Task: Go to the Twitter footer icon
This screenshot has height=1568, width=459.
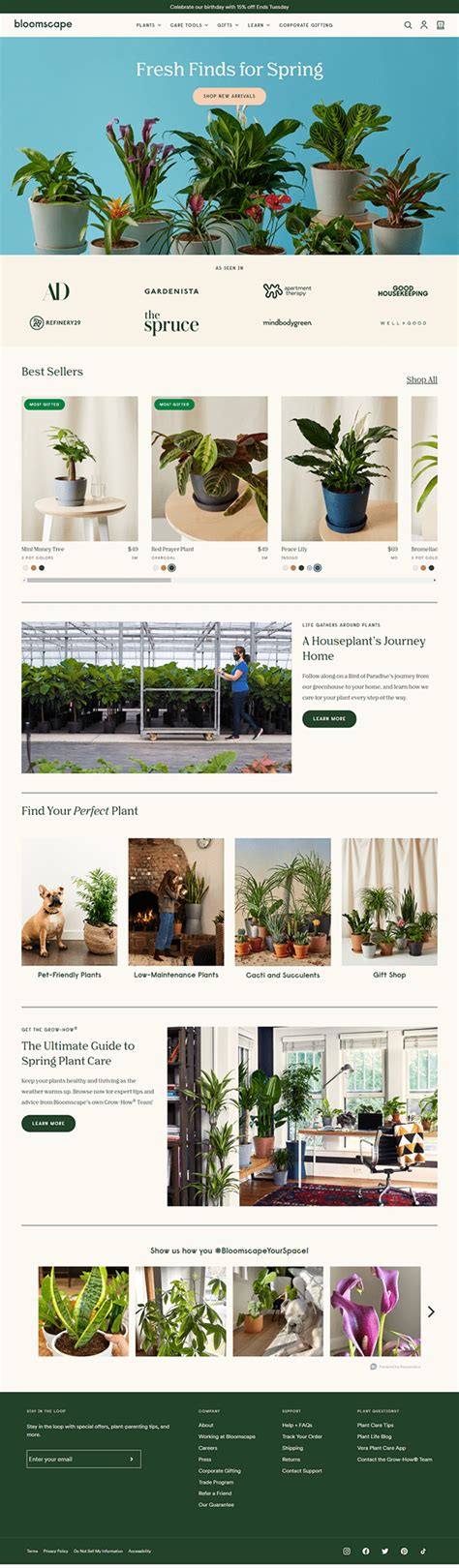Action: tap(384, 1551)
